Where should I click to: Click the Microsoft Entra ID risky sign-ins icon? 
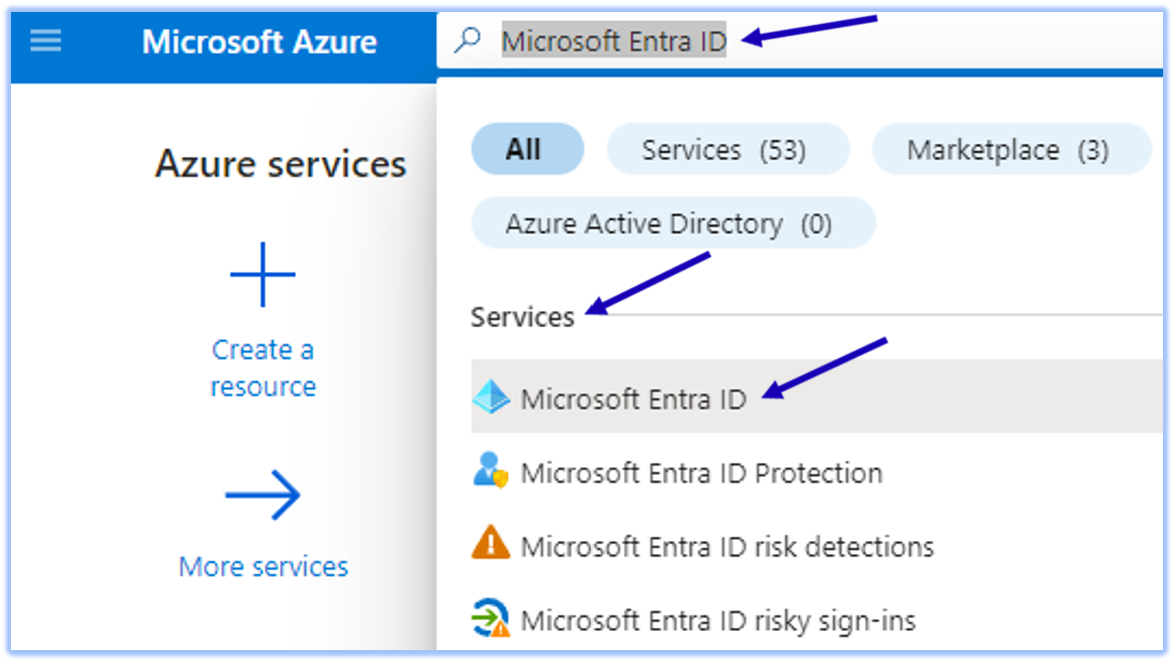pos(493,619)
